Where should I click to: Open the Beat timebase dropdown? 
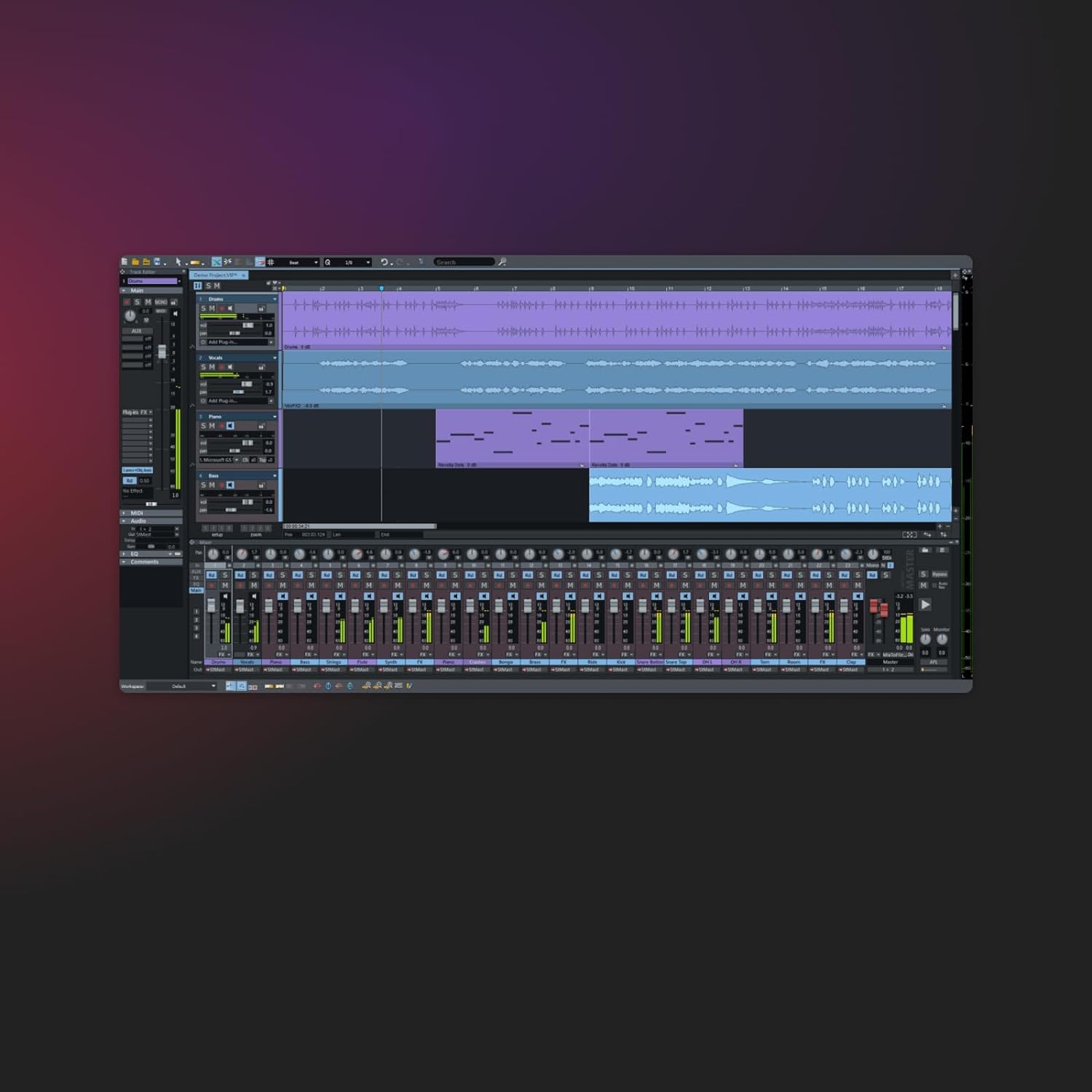302,262
